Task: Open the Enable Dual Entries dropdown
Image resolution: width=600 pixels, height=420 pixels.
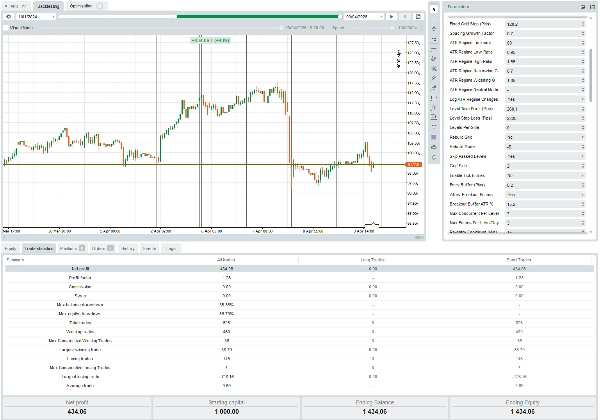Action: click(545, 176)
